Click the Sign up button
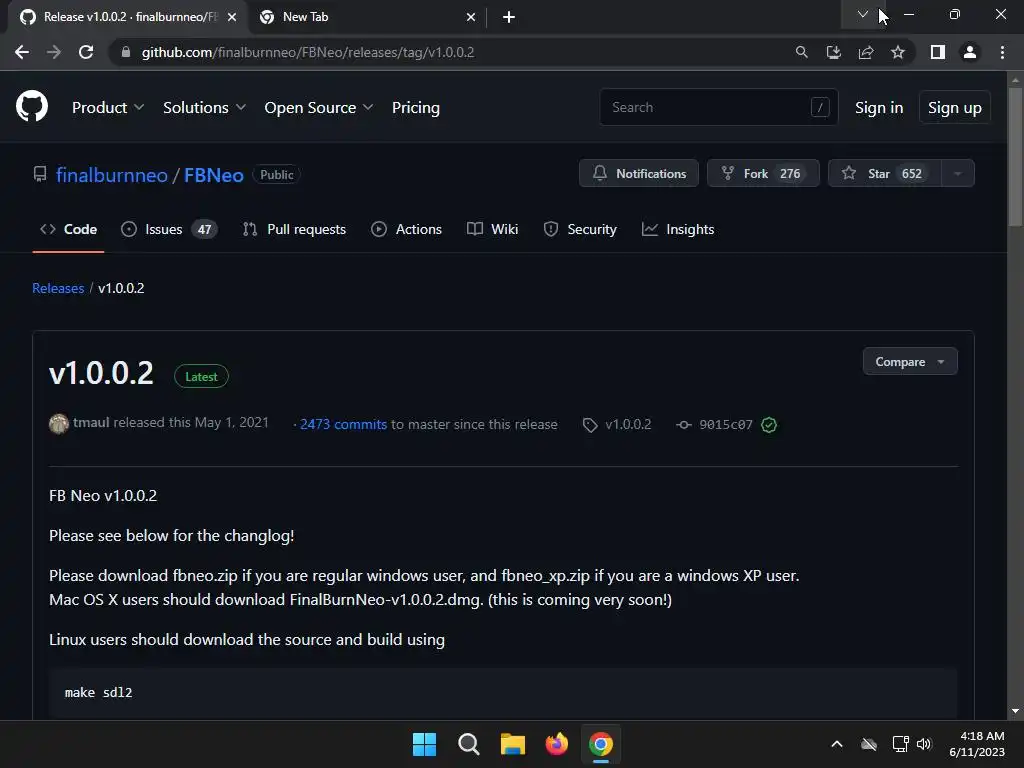The height and width of the screenshot is (768, 1024). point(954,107)
